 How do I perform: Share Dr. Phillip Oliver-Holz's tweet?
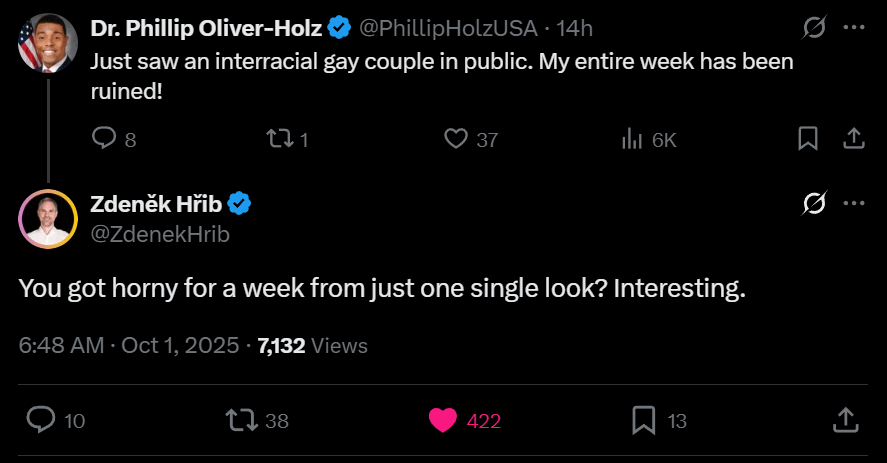coord(854,139)
